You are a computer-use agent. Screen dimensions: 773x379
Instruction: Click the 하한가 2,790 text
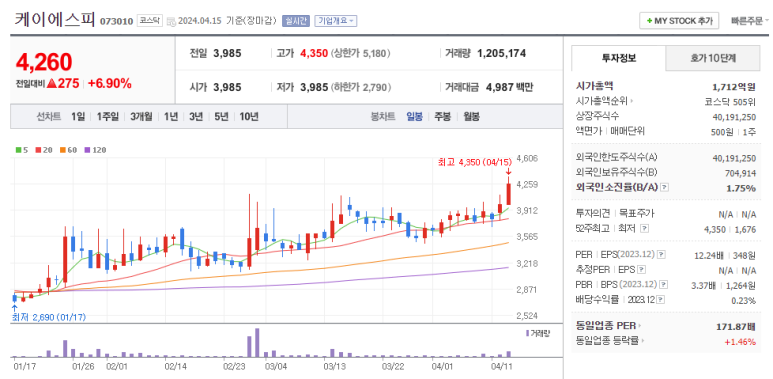tap(361, 88)
